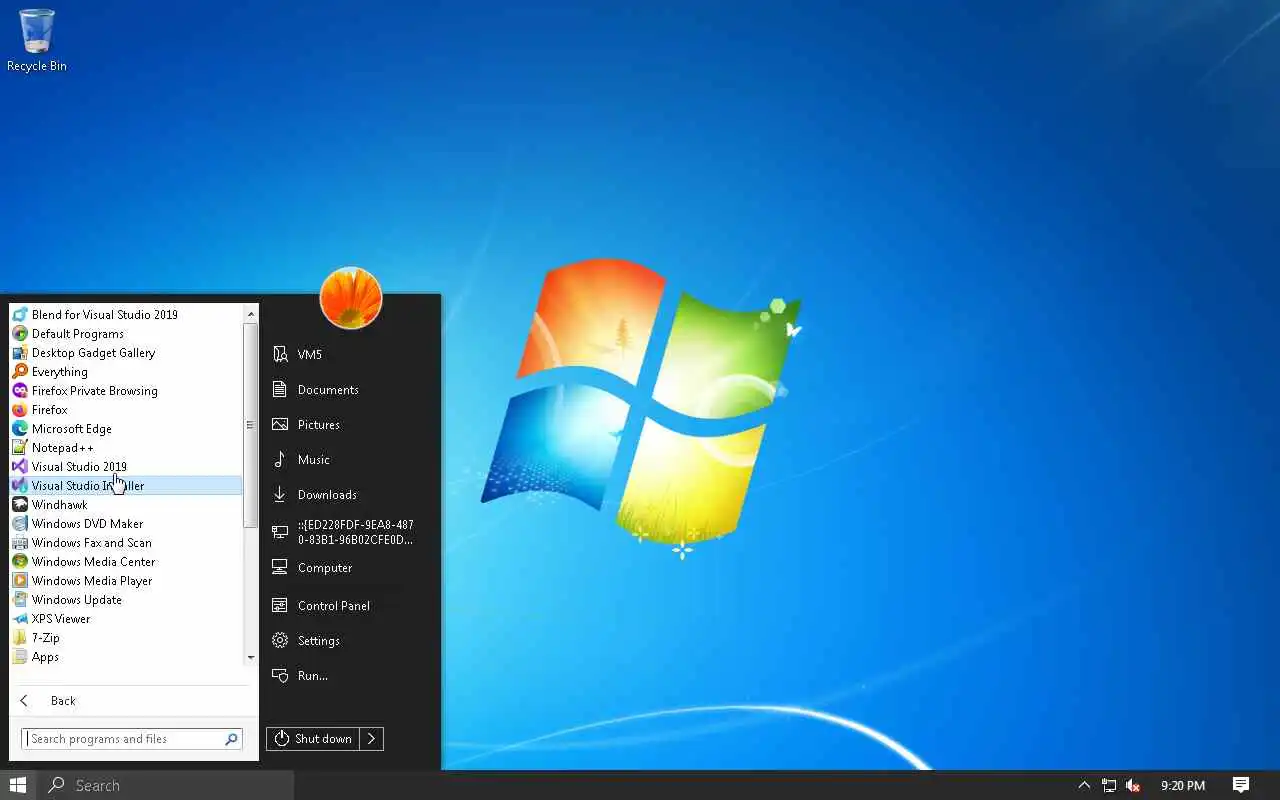Viewport: 1280px width, 800px height.
Task: Open the Shut down options arrow
Action: [x=371, y=738]
